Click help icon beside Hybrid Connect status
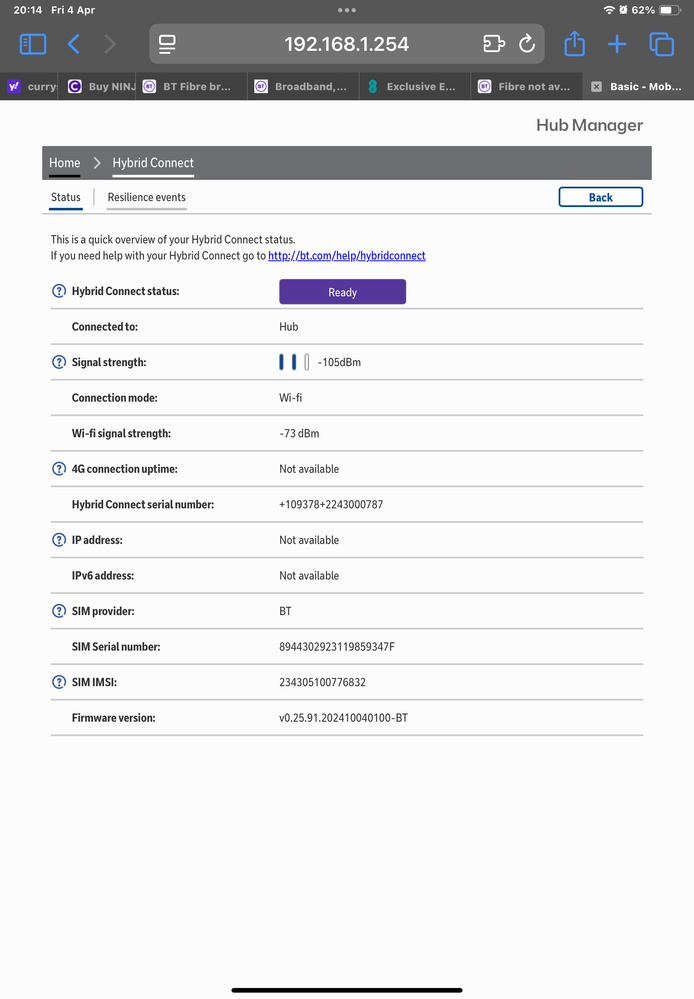This screenshot has height=999, width=694. (58, 292)
